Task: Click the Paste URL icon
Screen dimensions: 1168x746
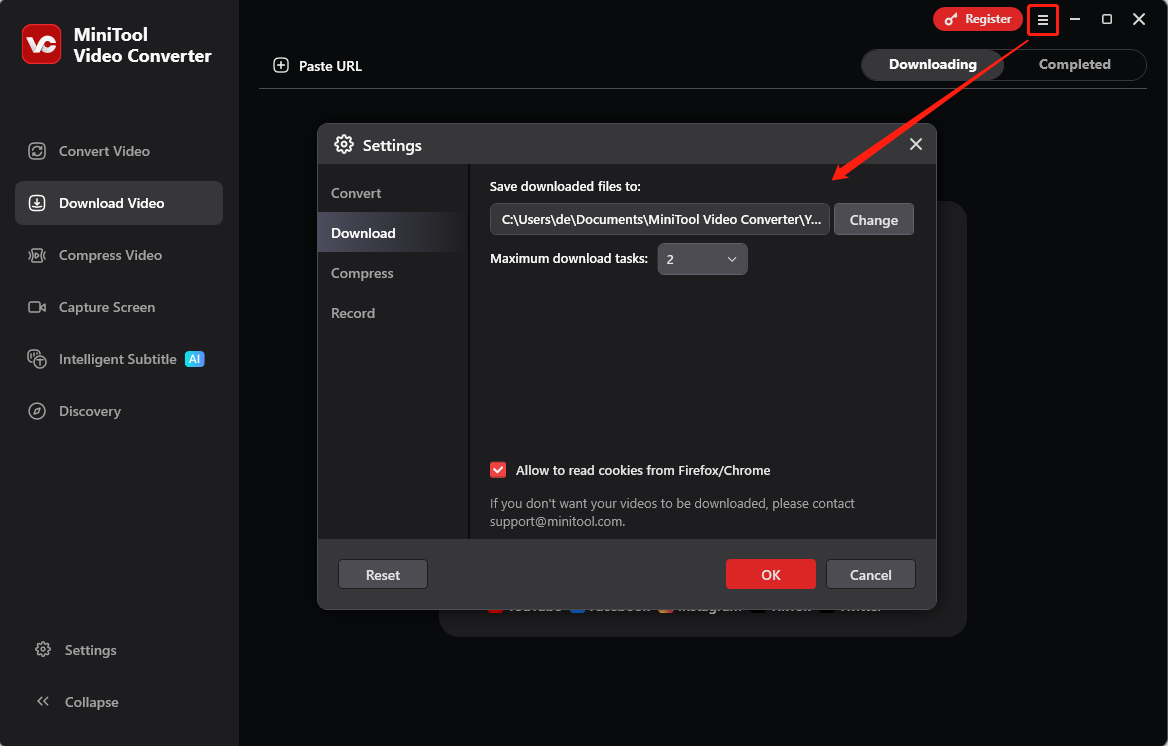Action: [281, 65]
